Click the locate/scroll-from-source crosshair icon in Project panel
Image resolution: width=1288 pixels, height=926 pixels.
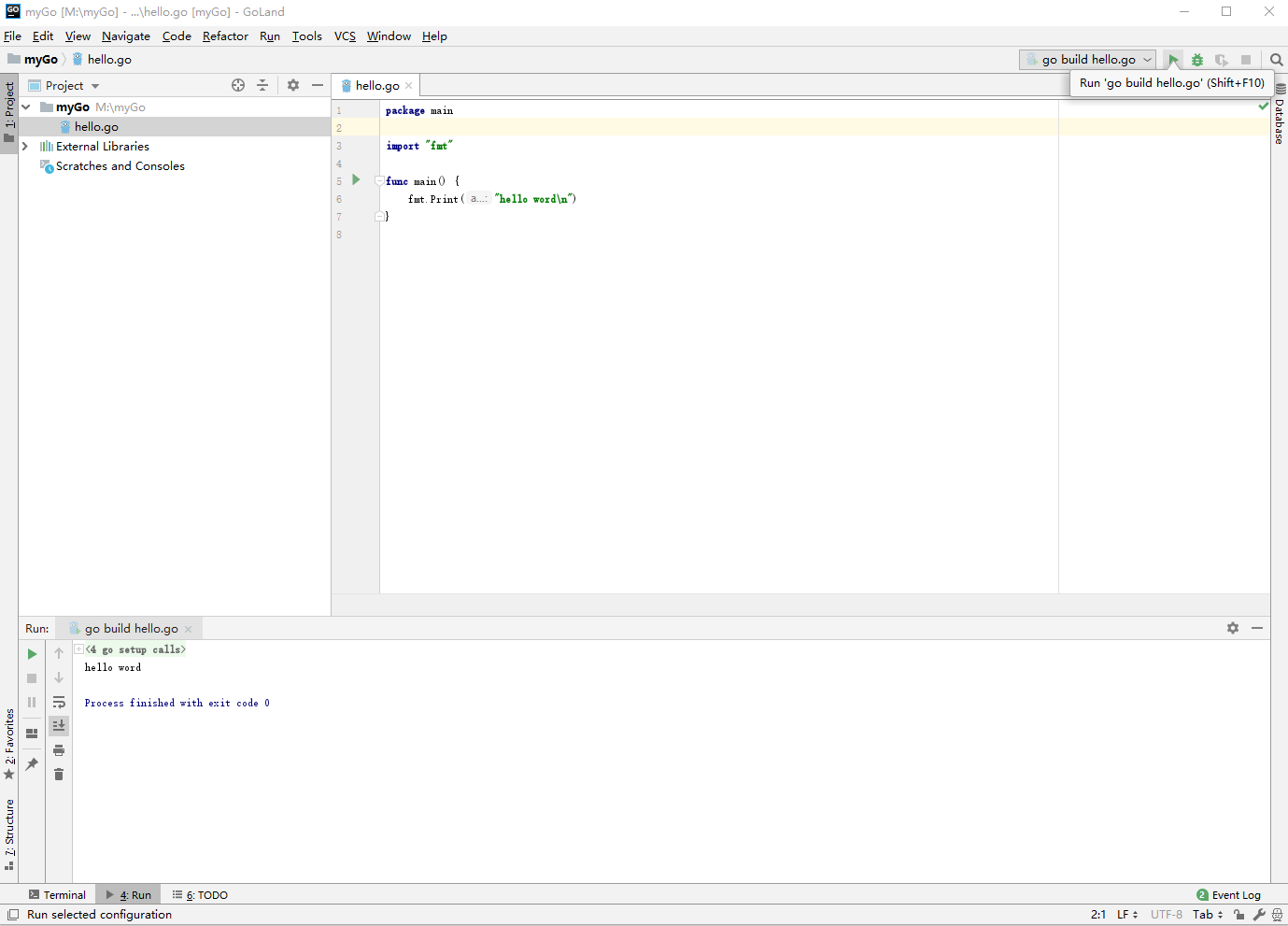pyautogui.click(x=238, y=85)
